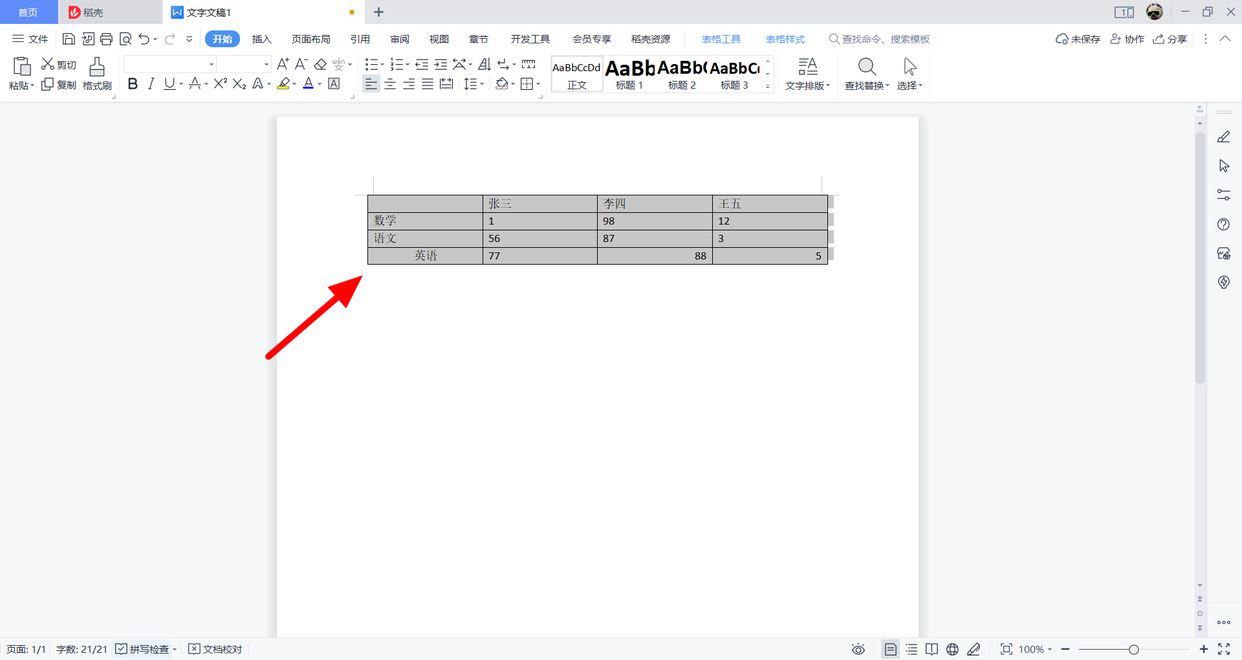Image resolution: width=1242 pixels, height=660 pixels.
Task: Apply superscript X² formatting
Action: pyautogui.click(x=221, y=84)
